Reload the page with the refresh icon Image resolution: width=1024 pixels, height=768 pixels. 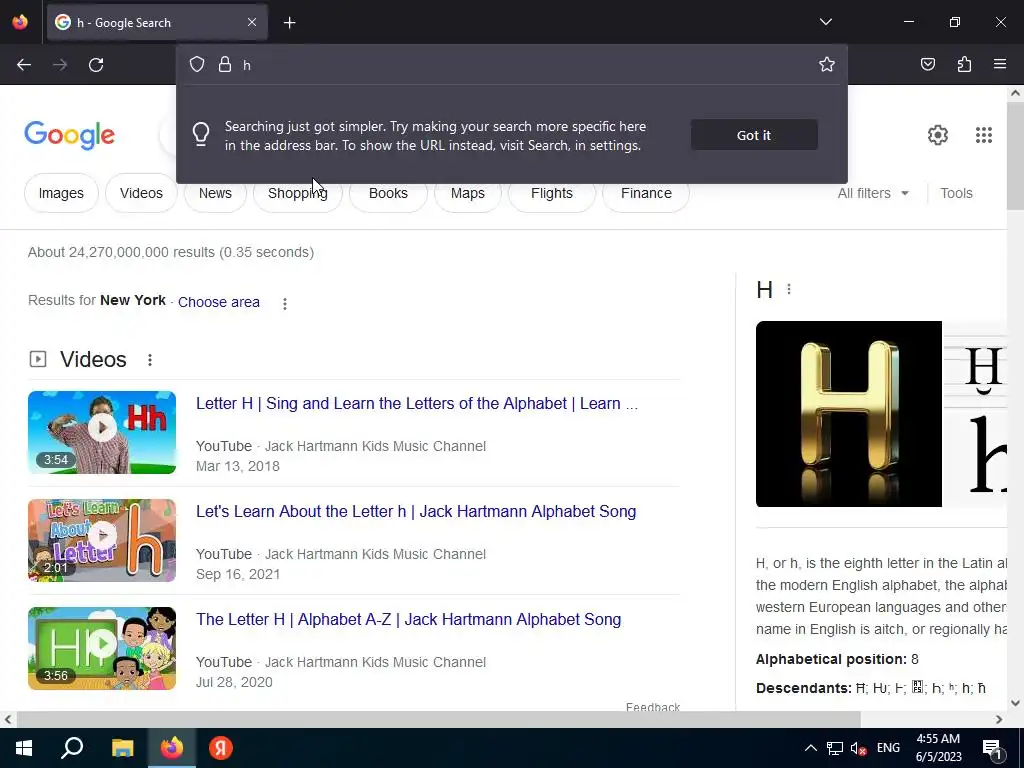(96, 65)
